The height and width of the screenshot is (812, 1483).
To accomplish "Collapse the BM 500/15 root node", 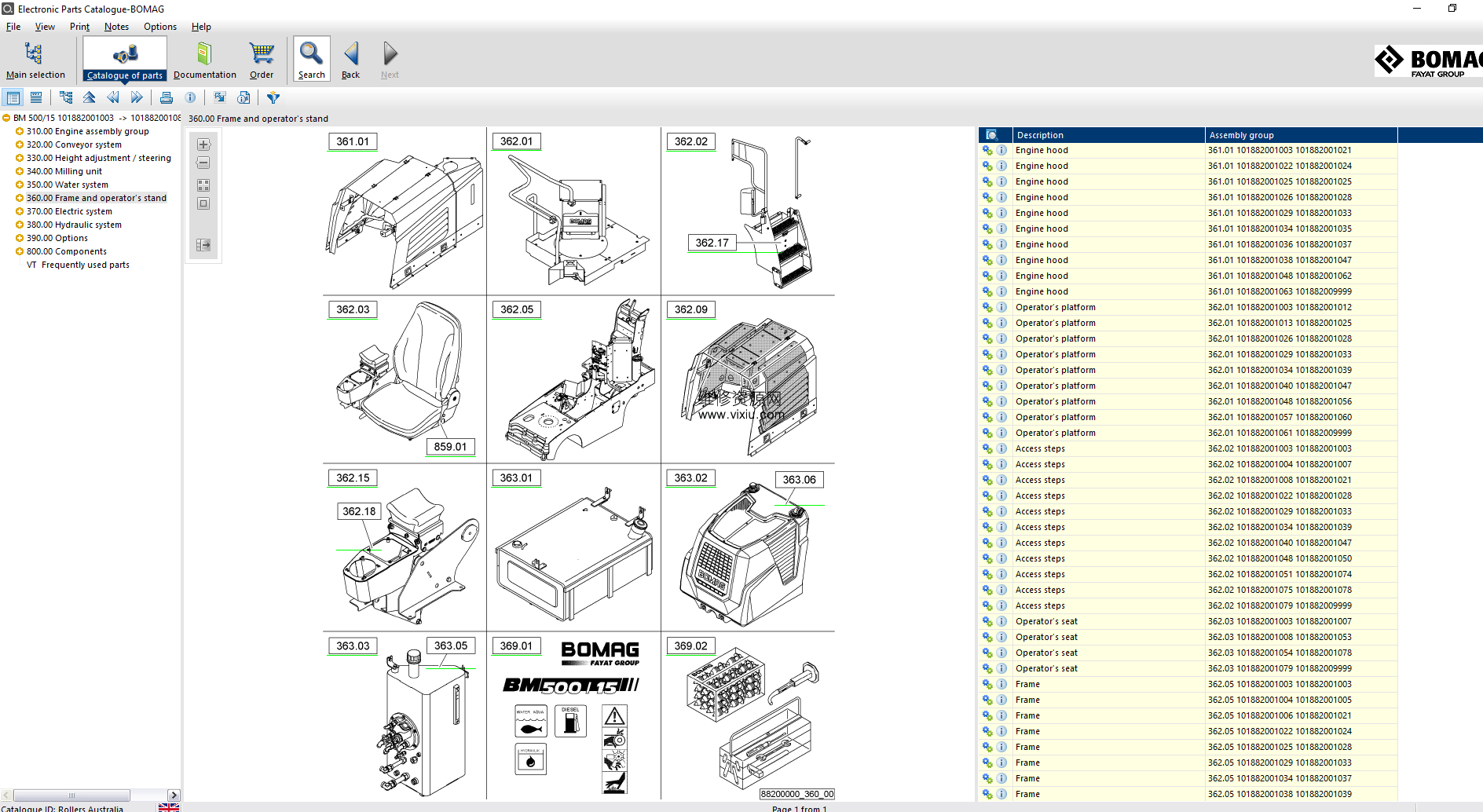I will tap(6, 119).
